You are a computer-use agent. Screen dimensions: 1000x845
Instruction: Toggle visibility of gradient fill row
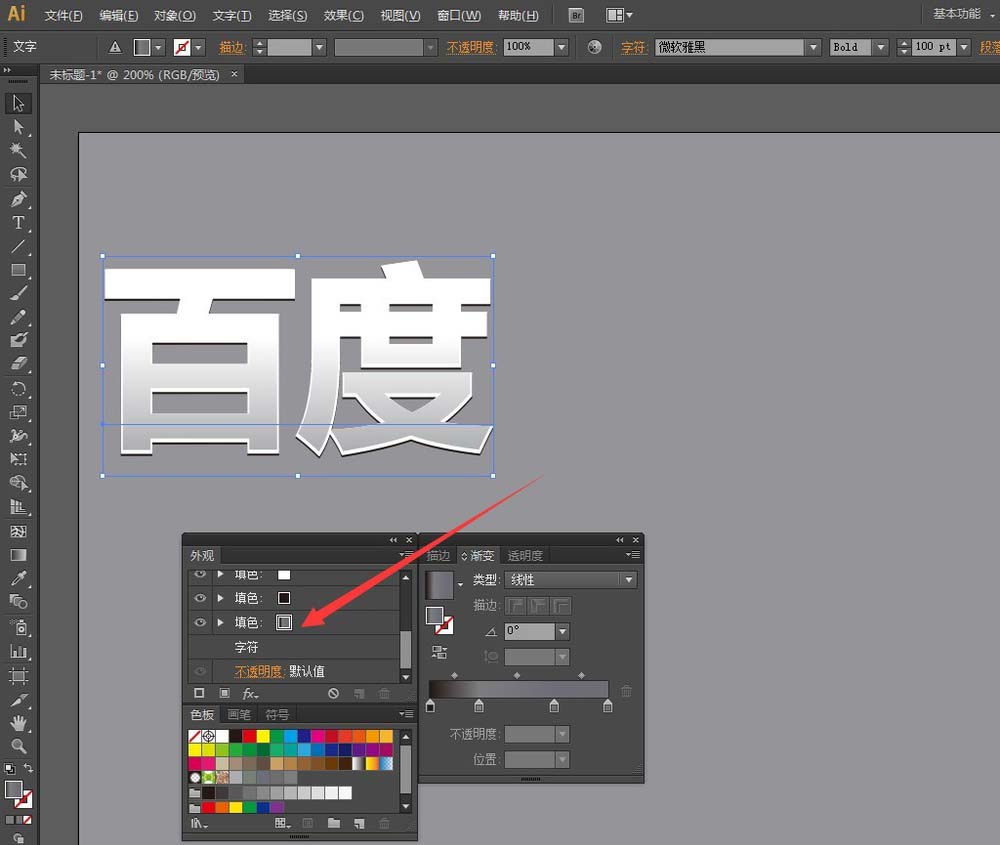pyautogui.click(x=200, y=622)
